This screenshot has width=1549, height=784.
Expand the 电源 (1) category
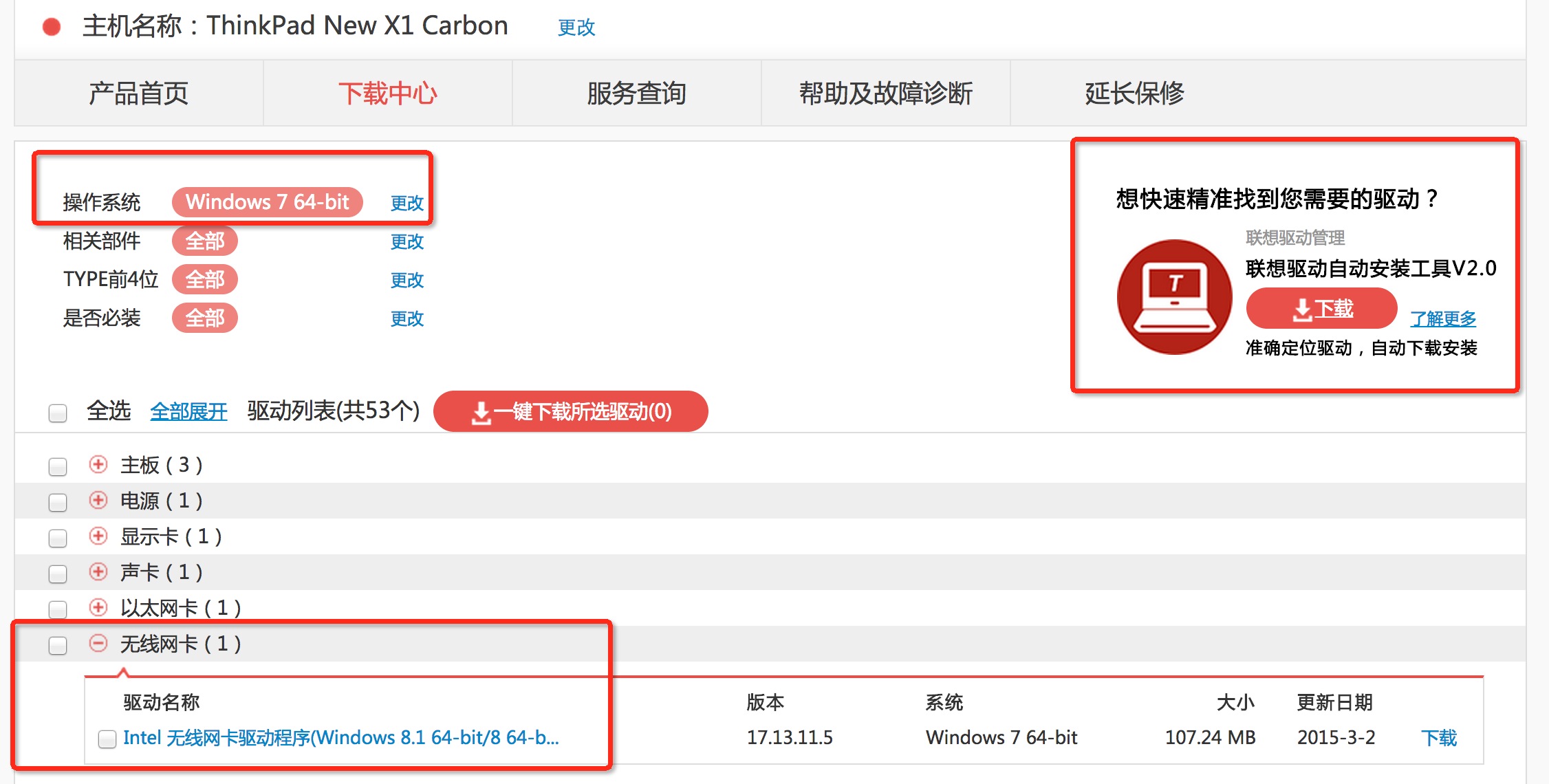98,500
